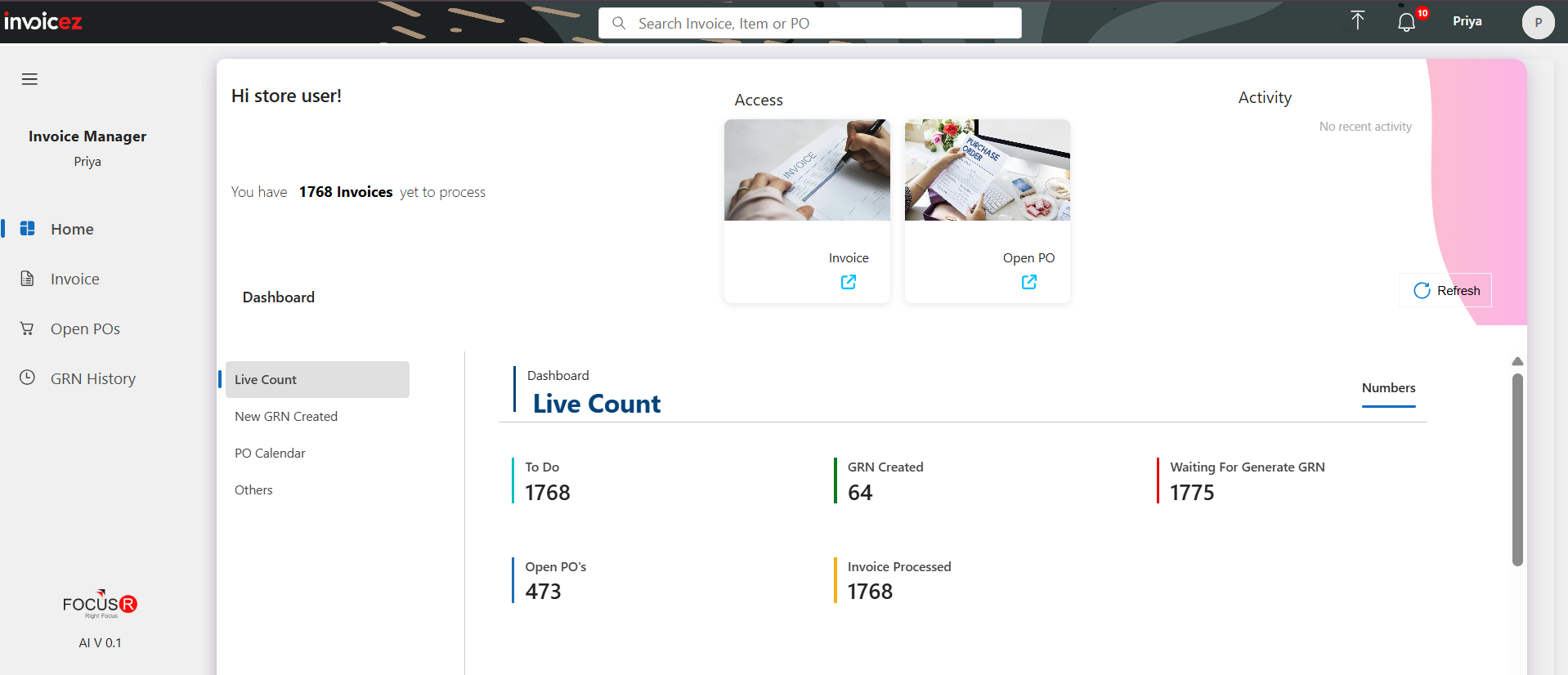Click the Open PO card label
The image size is (1568, 675).
1028,258
